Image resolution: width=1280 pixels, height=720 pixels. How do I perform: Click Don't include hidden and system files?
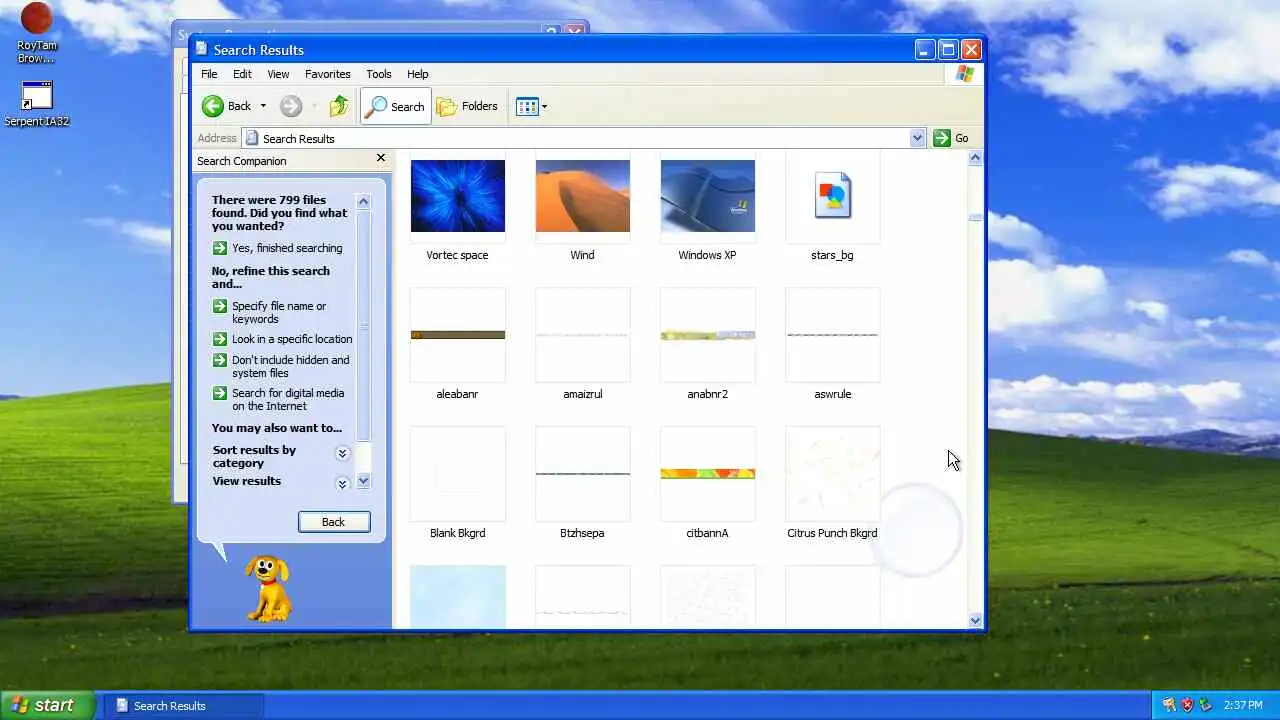[281, 366]
